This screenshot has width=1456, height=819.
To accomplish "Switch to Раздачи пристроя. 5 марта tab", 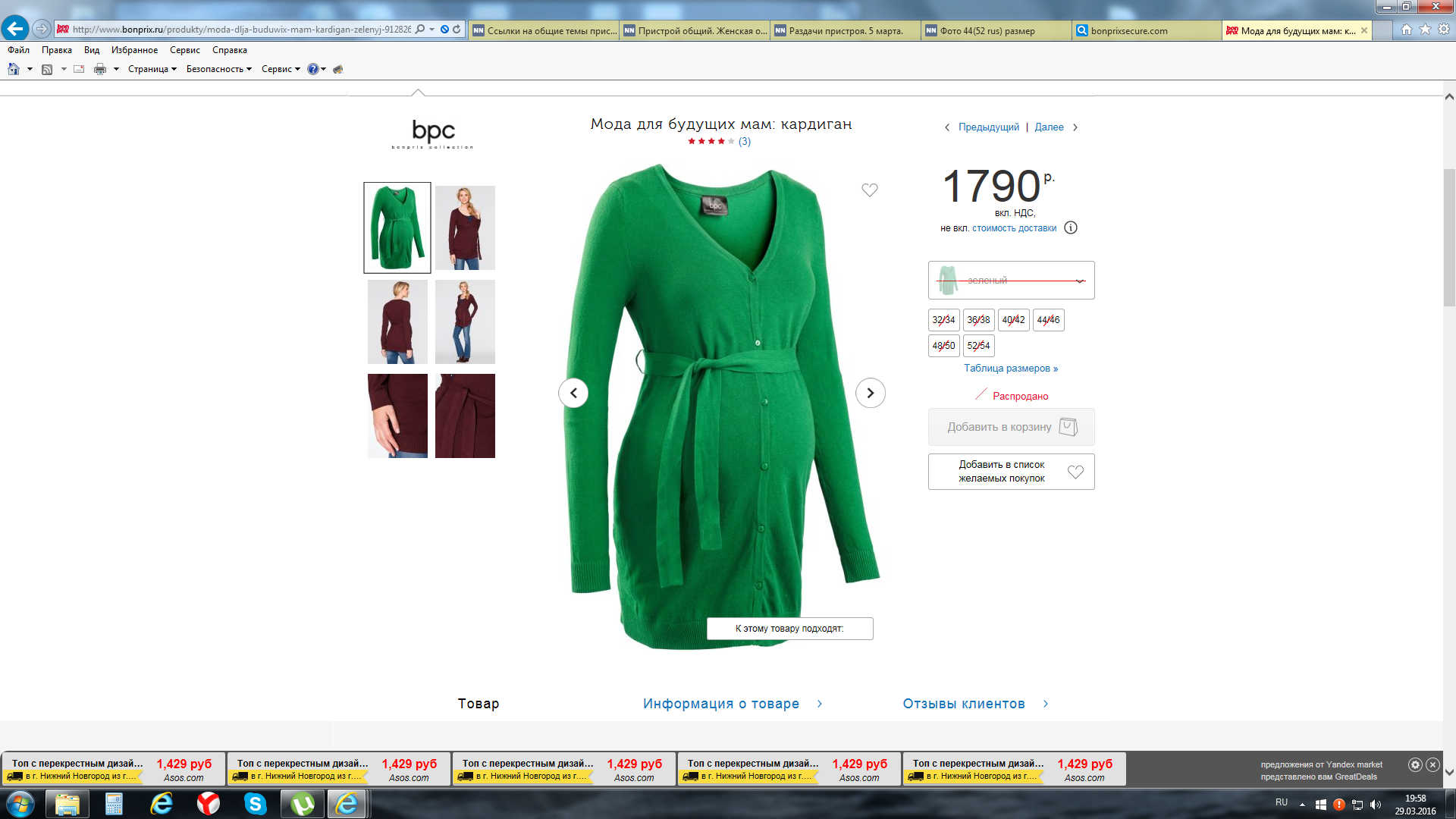I will [846, 30].
